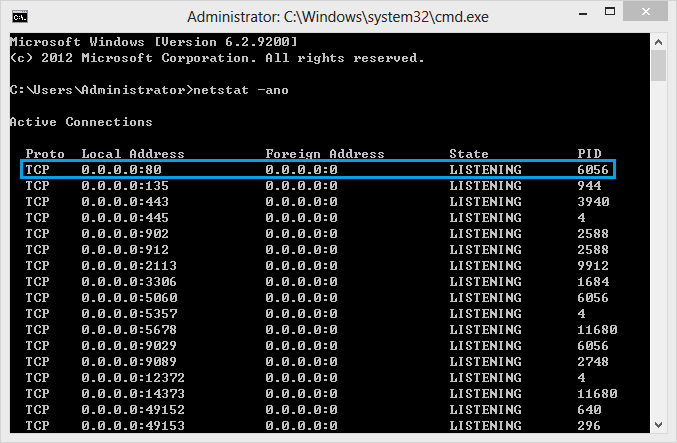
Task: Click PID 3940
Action: (593, 202)
